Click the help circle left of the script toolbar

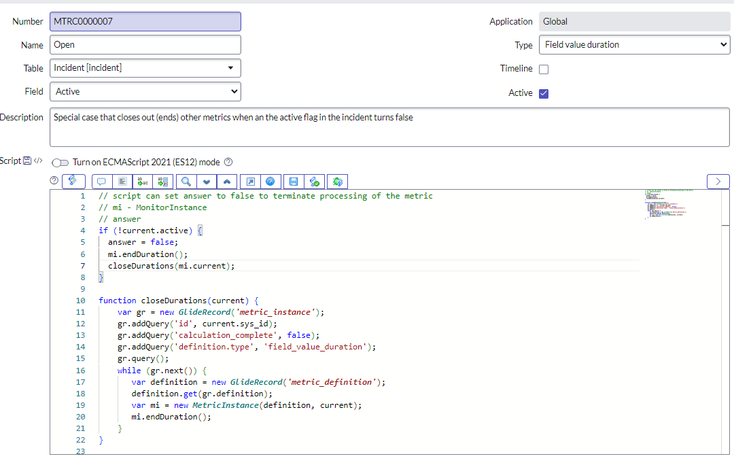click(54, 181)
